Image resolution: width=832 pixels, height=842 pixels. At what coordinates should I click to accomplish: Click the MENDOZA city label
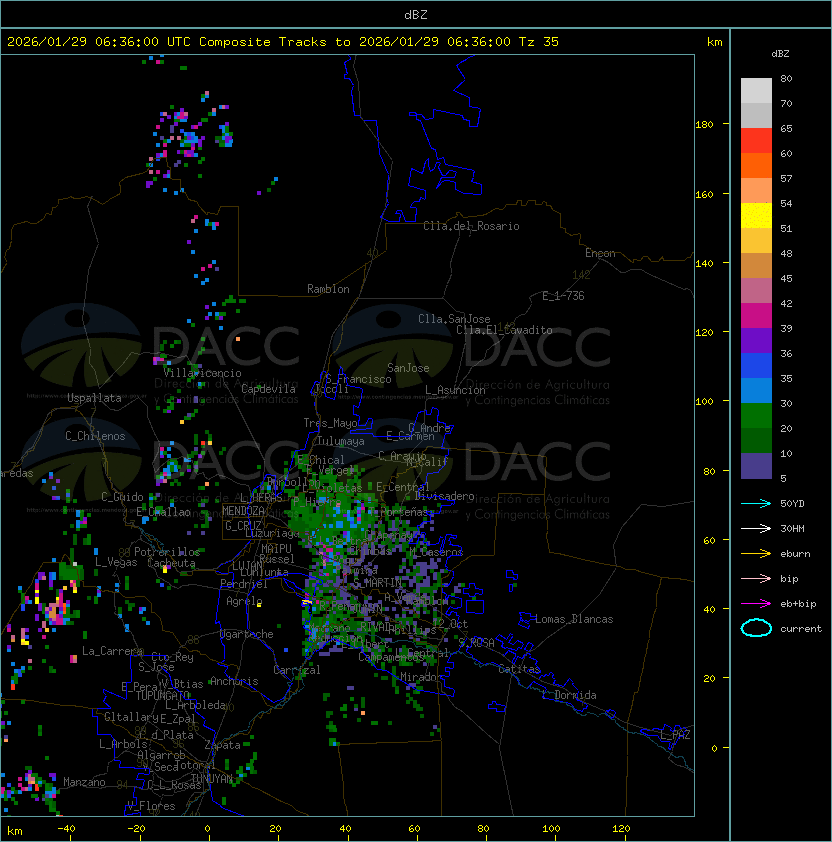coord(243,511)
